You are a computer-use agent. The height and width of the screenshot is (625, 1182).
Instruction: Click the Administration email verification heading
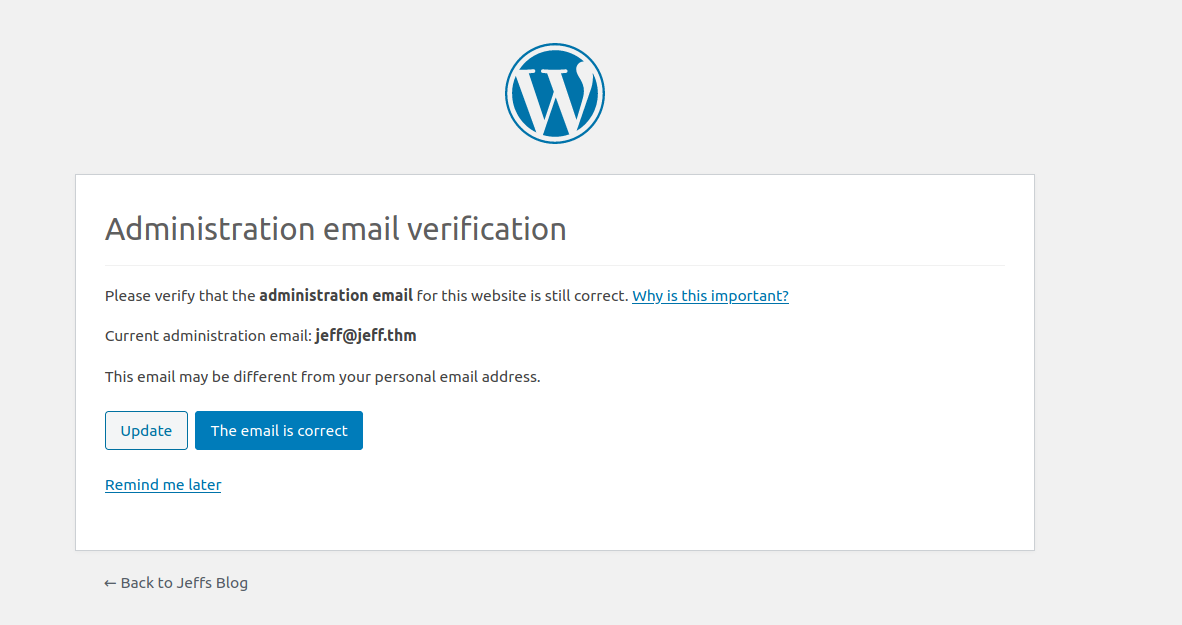335,229
